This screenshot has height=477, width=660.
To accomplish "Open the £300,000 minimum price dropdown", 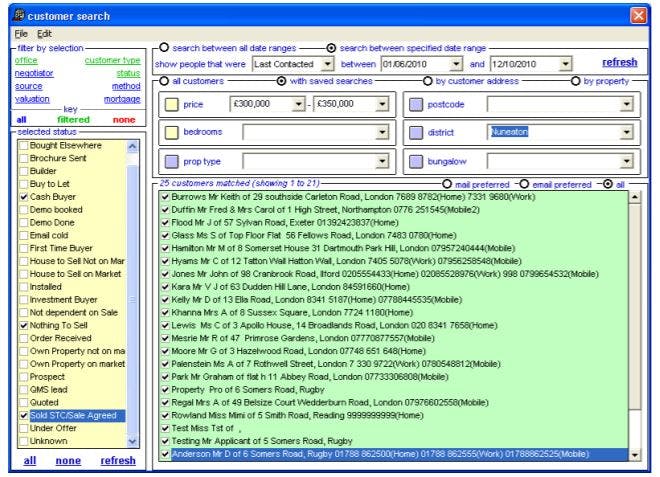I will pyautogui.click(x=298, y=104).
